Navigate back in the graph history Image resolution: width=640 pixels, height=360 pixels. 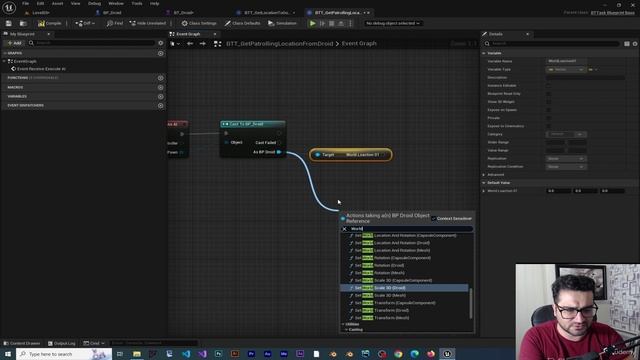click(190, 43)
